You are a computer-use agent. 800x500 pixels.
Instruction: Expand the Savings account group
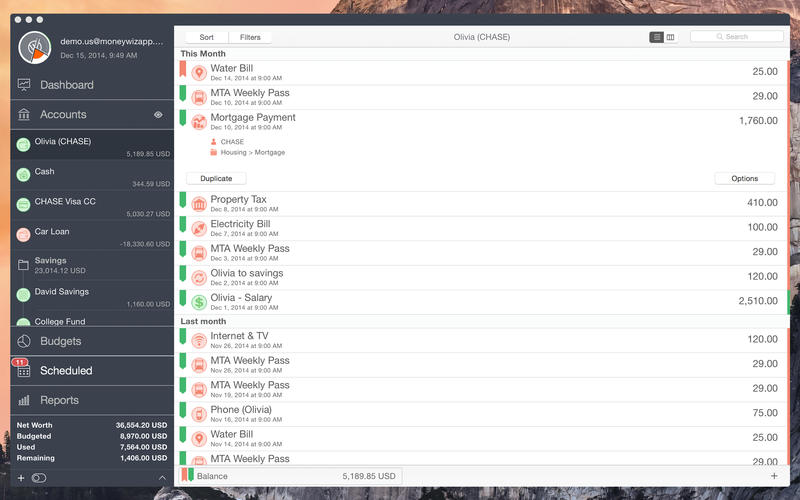[24, 264]
